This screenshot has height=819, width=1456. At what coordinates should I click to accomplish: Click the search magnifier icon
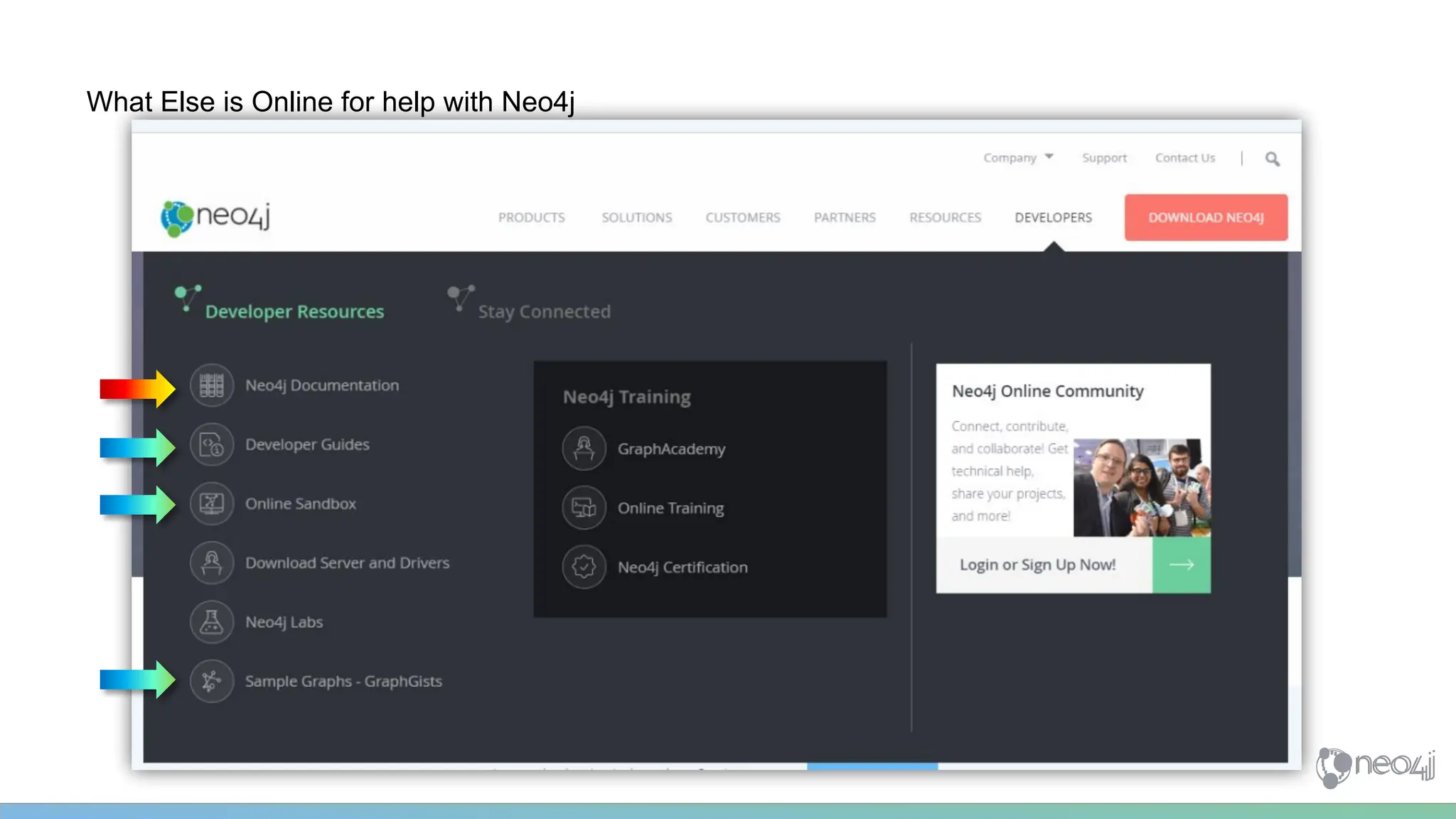(x=1272, y=159)
